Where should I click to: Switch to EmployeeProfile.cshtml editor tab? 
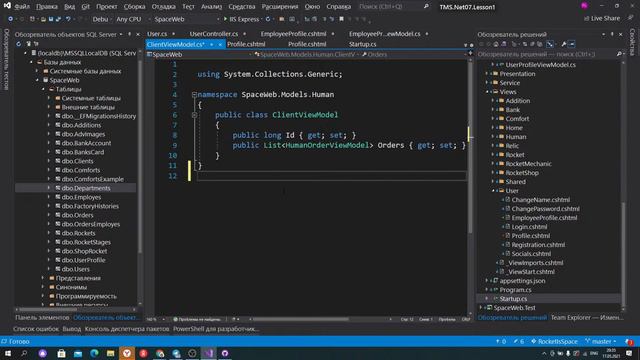coord(293,34)
